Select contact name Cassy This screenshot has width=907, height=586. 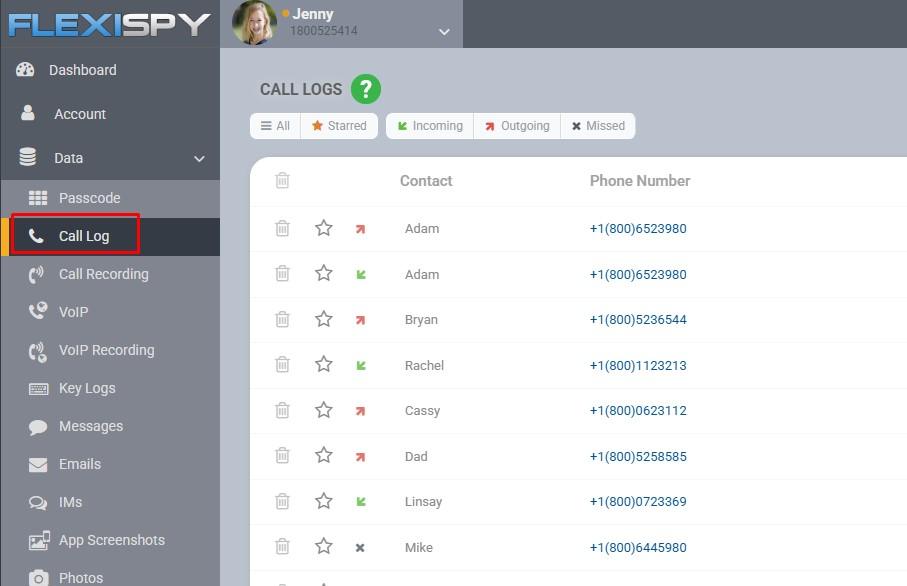pos(422,411)
